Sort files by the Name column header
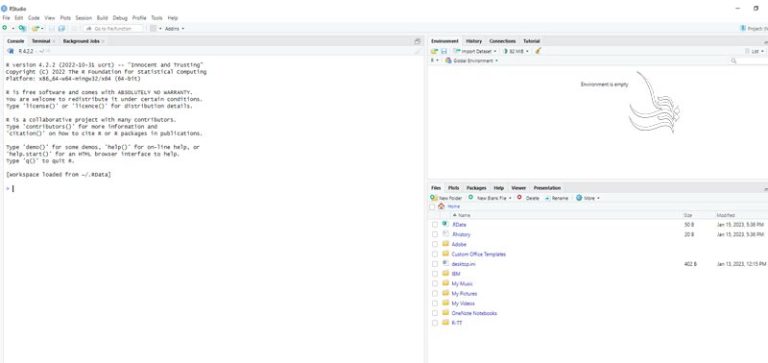 (x=461, y=215)
